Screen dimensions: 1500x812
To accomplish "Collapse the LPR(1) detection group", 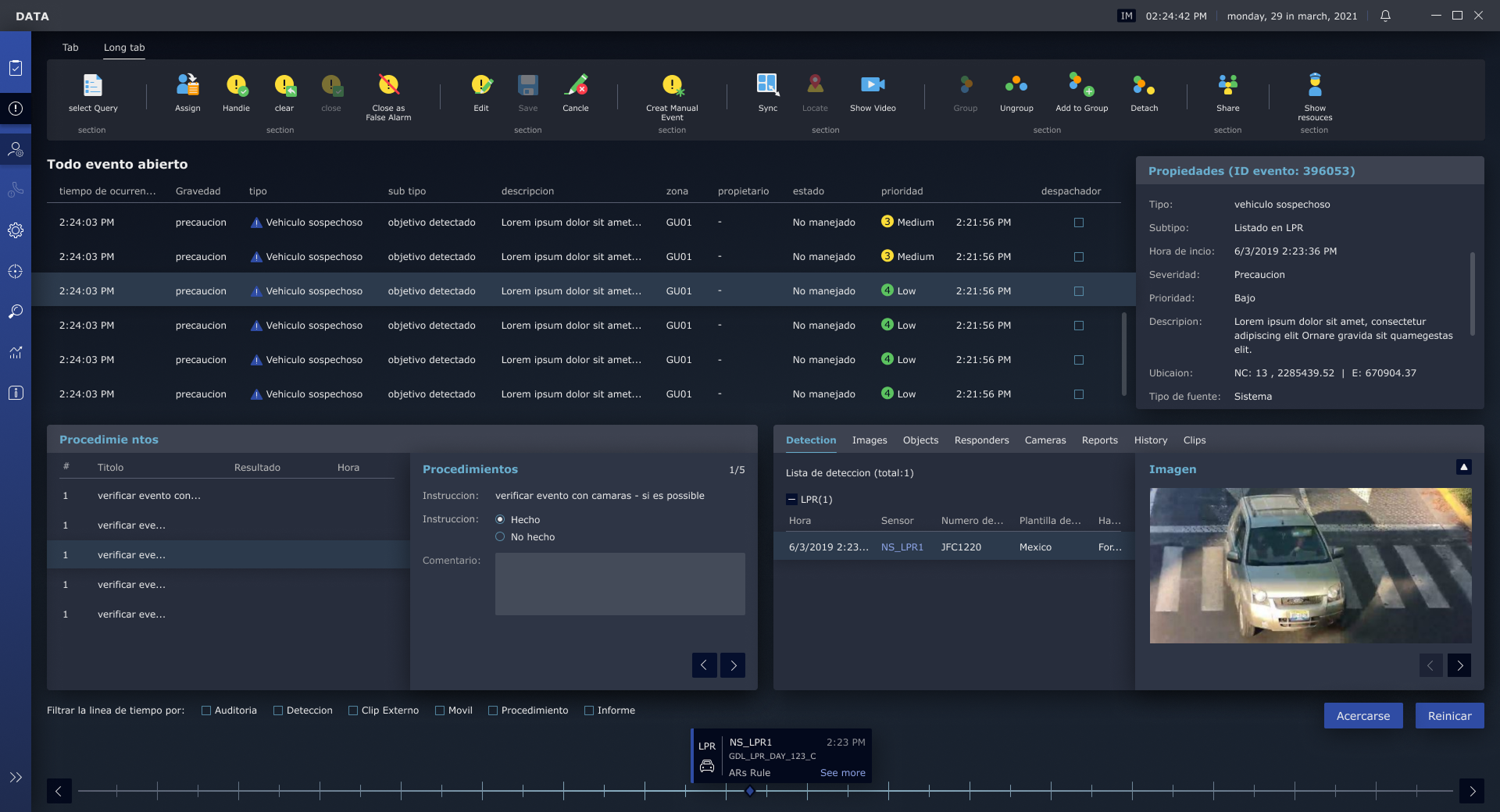I will [x=791, y=500].
